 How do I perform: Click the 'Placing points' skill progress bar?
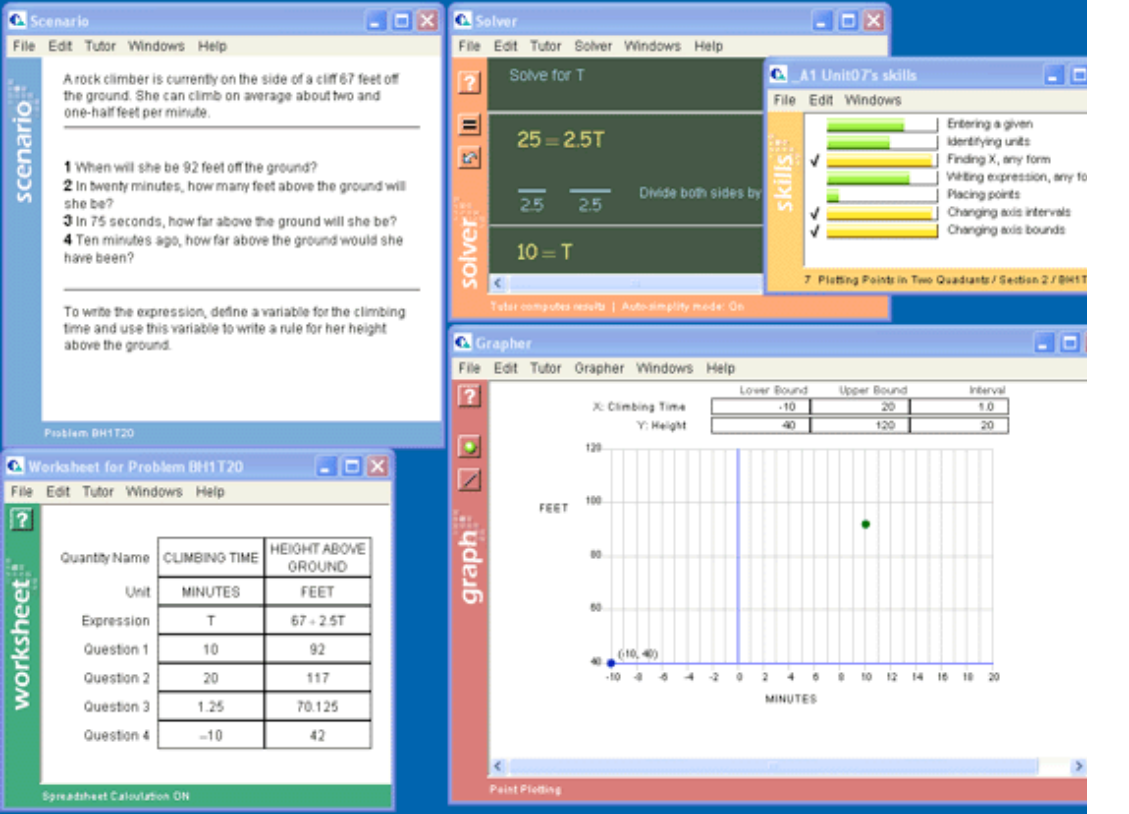tap(882, 195)
